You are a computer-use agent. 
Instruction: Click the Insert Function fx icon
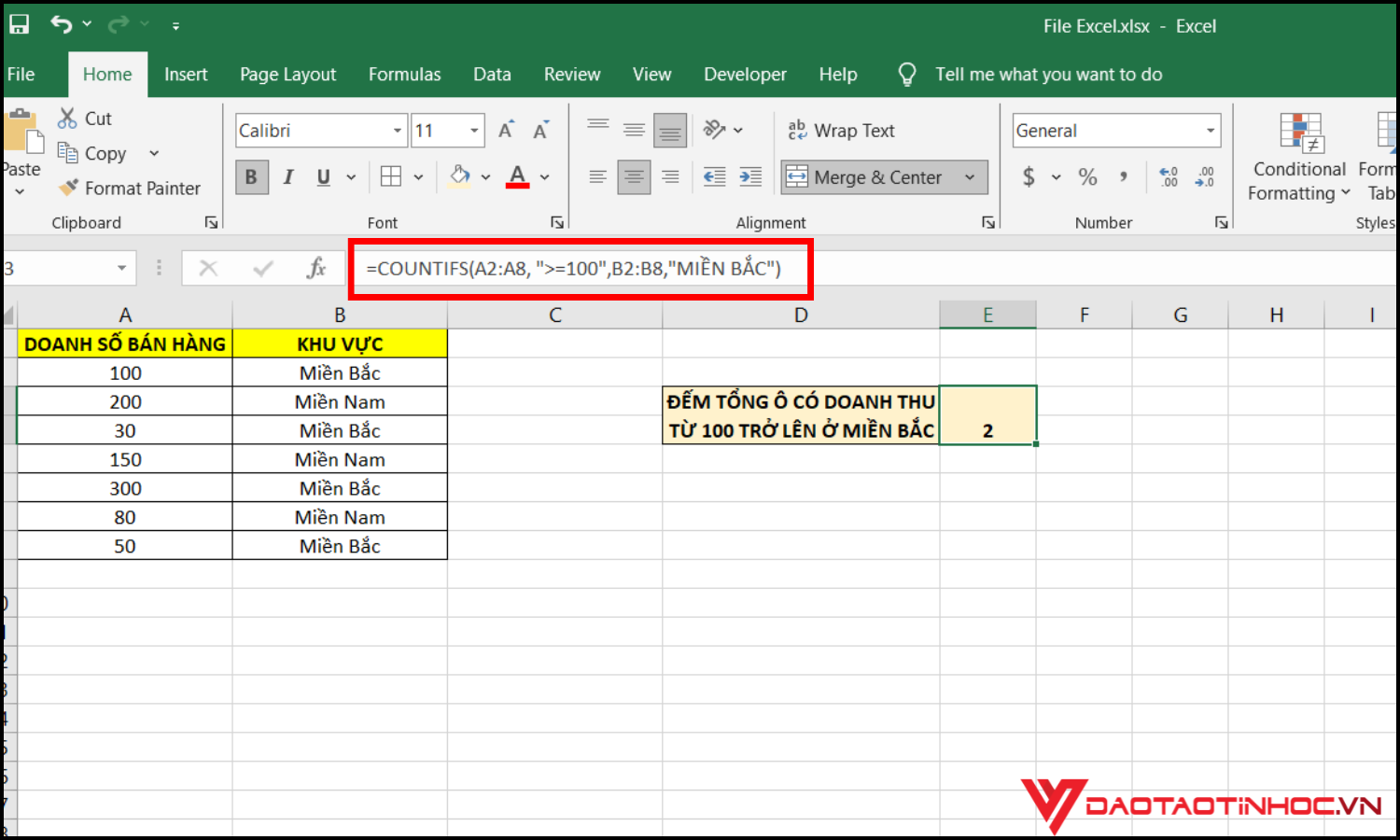click(316, 269)
